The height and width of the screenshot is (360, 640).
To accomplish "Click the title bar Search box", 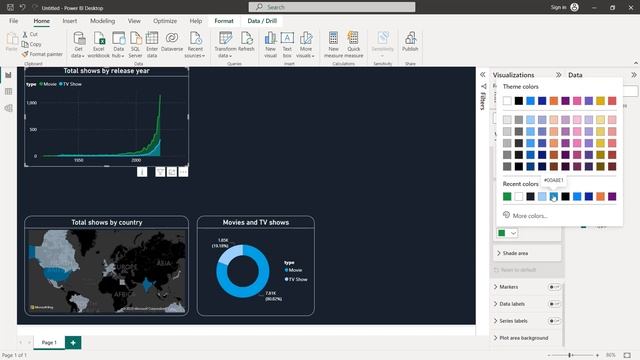I will click(332, 7).
